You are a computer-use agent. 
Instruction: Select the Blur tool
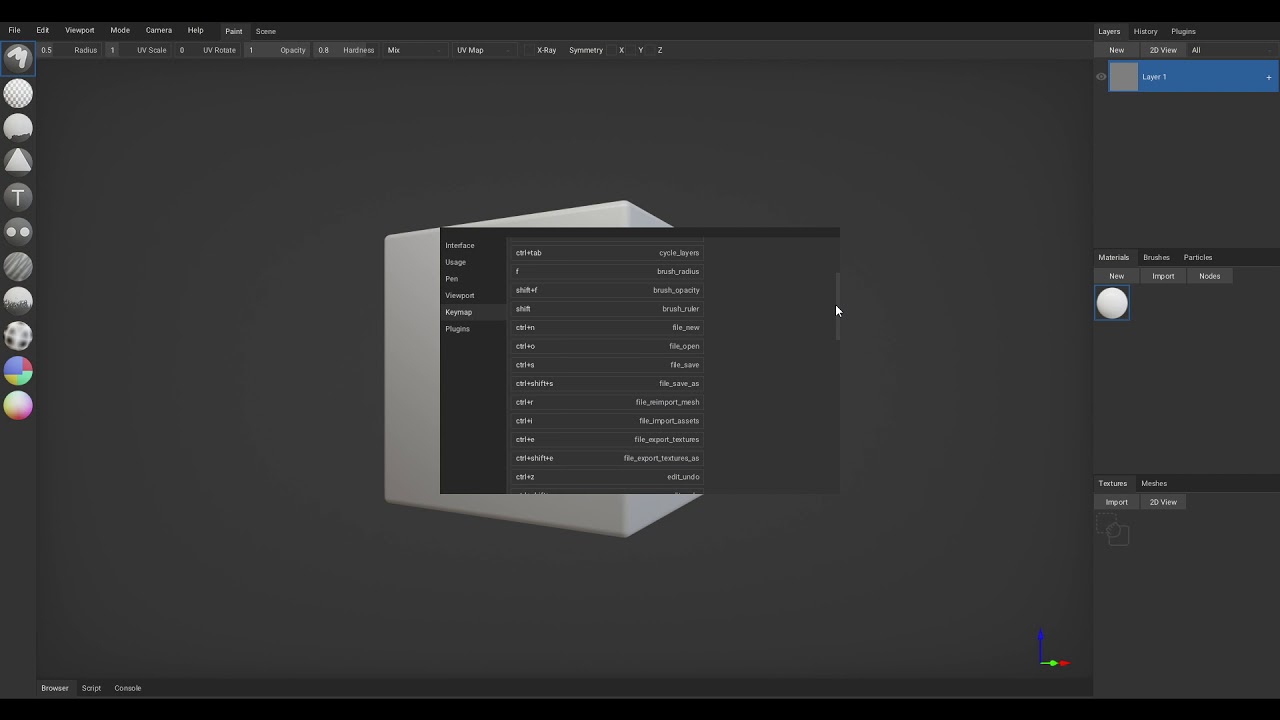point(18,267)
